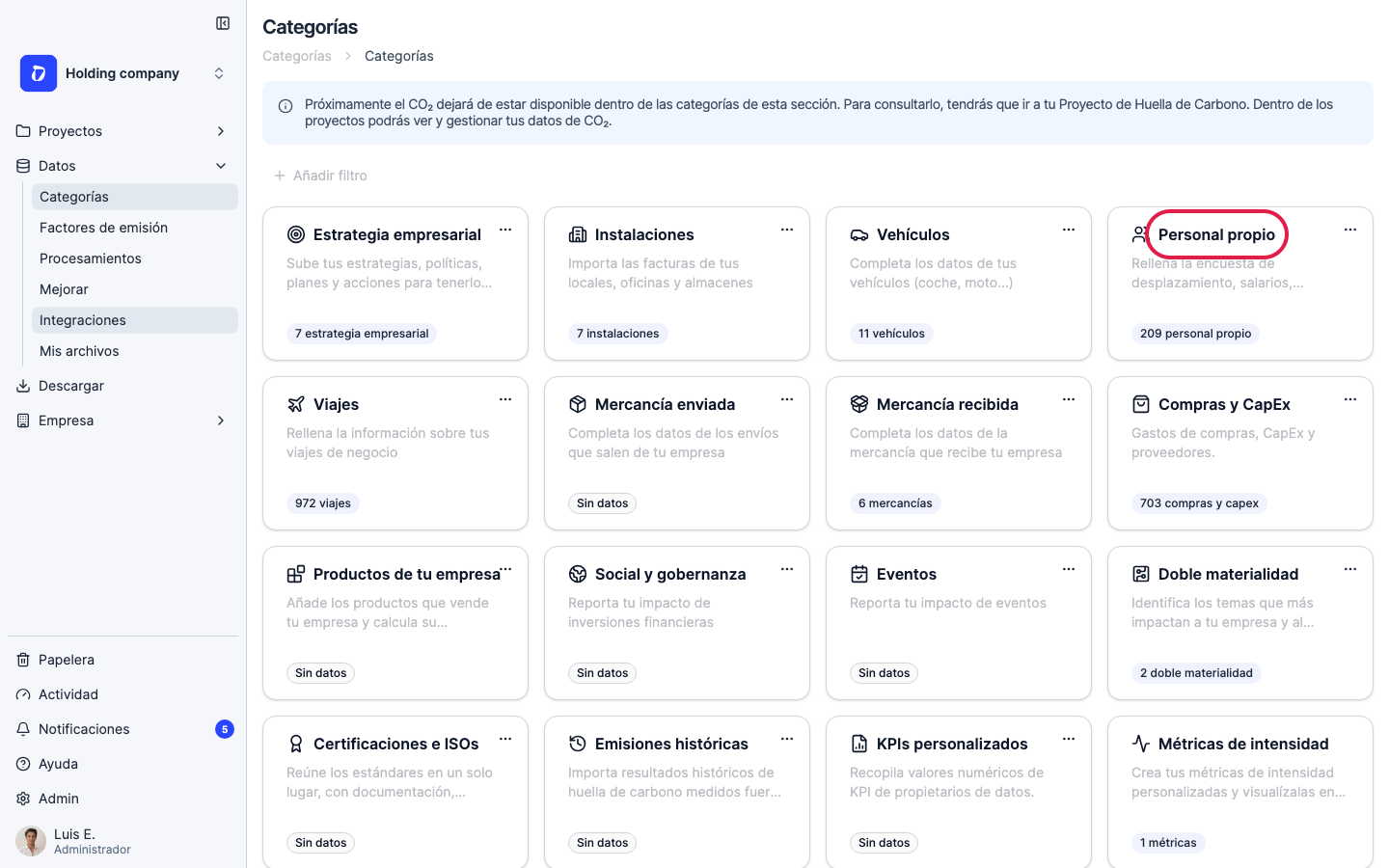Click the KPIs personalizados file icon
The height and width of the screenshot is (868, 1389).
(859, 744)
